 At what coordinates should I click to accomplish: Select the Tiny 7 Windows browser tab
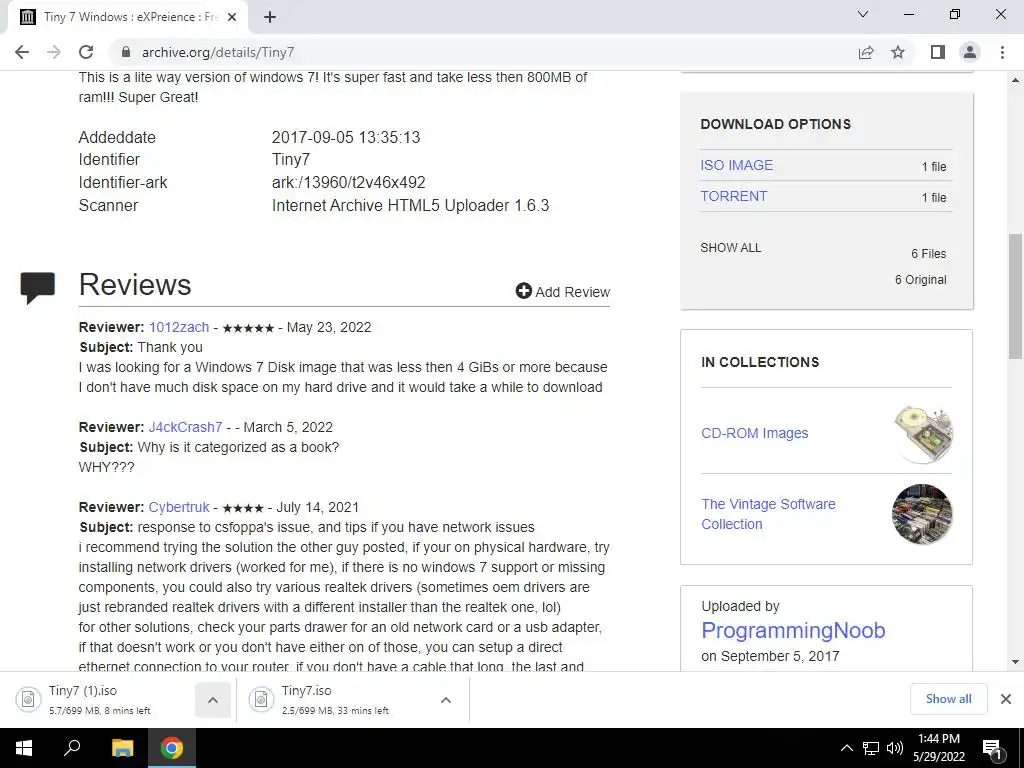pos(127,17)
